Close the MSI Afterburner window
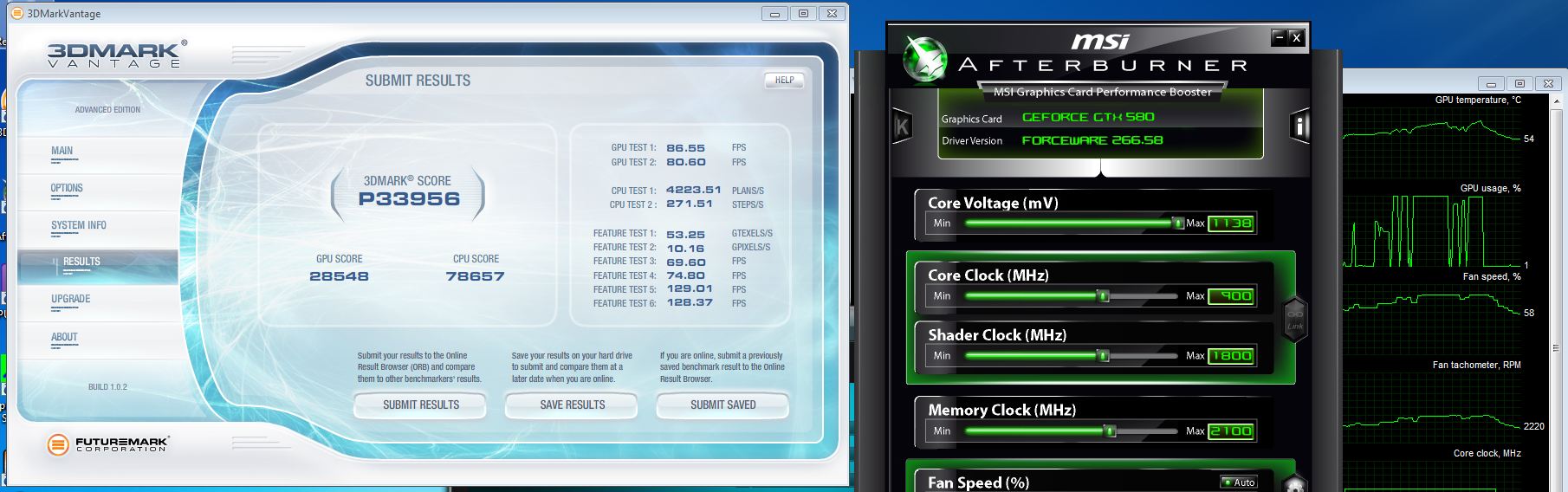The width and height of the screenshot is (1568, 492). click(1296, 36)
